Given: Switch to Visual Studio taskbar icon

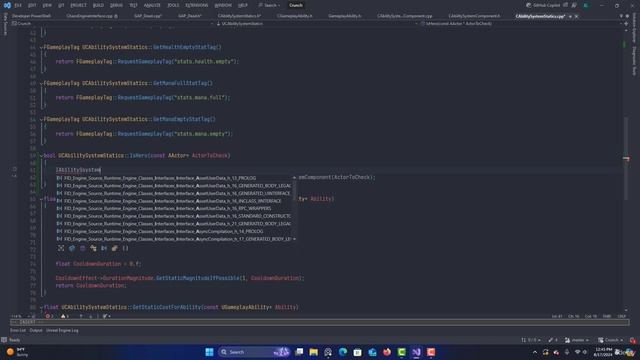Looking at the screenshot, I should [x=416, y=352].
